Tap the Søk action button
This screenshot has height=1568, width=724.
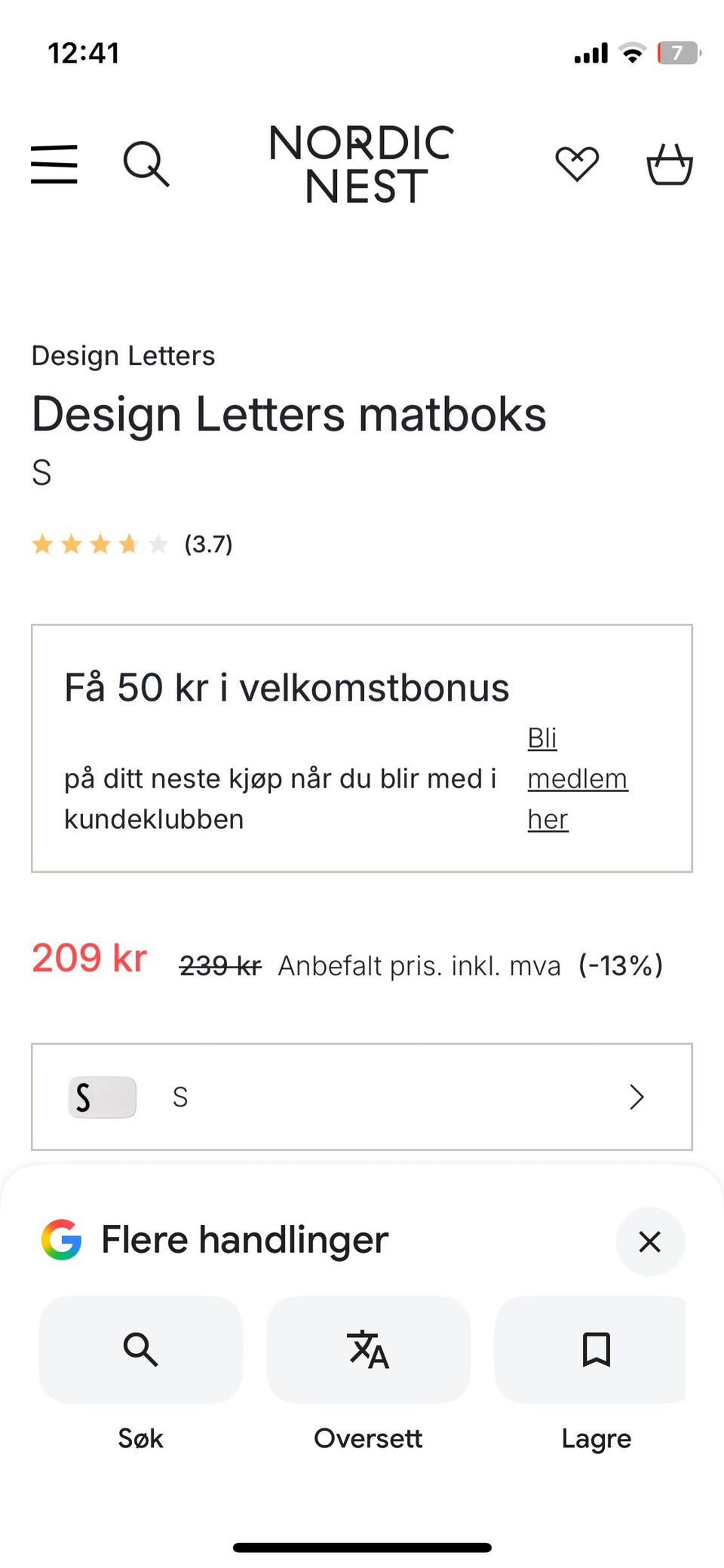click(x=141, y=1349)
